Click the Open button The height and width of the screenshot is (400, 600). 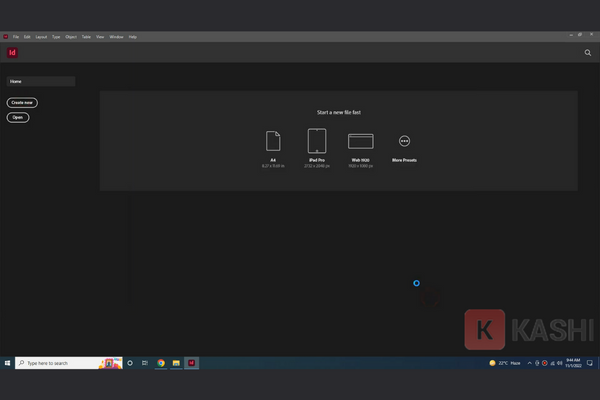pos(18,118)
